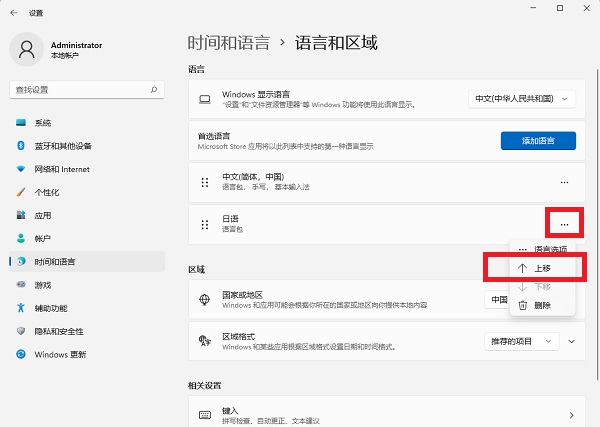Click the 查找设置 search field
The image size is (600, 427).
[x=80, y=90]
